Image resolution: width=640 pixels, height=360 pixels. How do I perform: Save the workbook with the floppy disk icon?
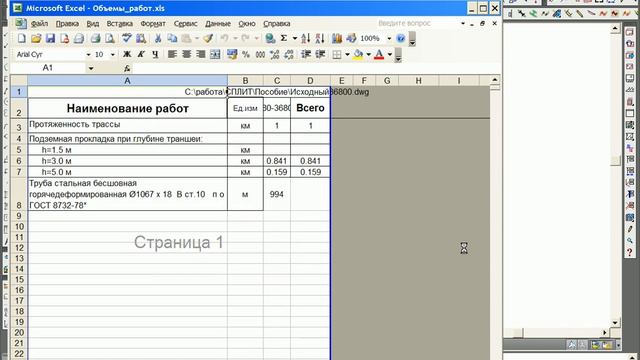point(50,38)
